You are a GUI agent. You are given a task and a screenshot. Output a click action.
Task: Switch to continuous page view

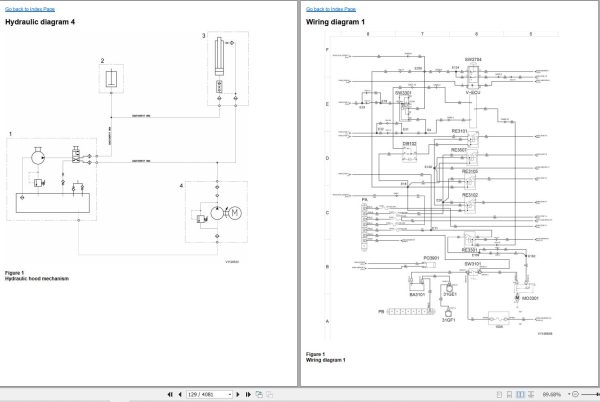tap(509, 394)
